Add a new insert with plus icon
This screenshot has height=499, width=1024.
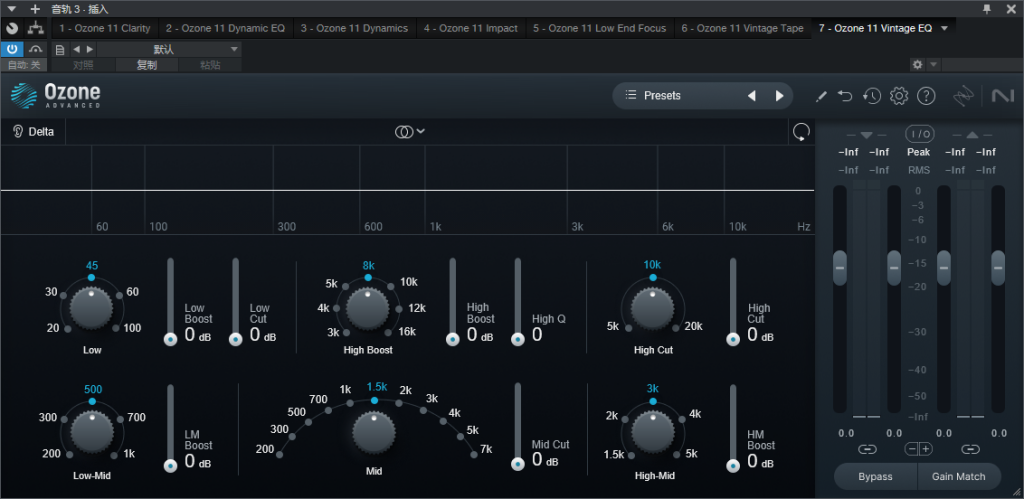pyautogui.click(x=35, y=9)
